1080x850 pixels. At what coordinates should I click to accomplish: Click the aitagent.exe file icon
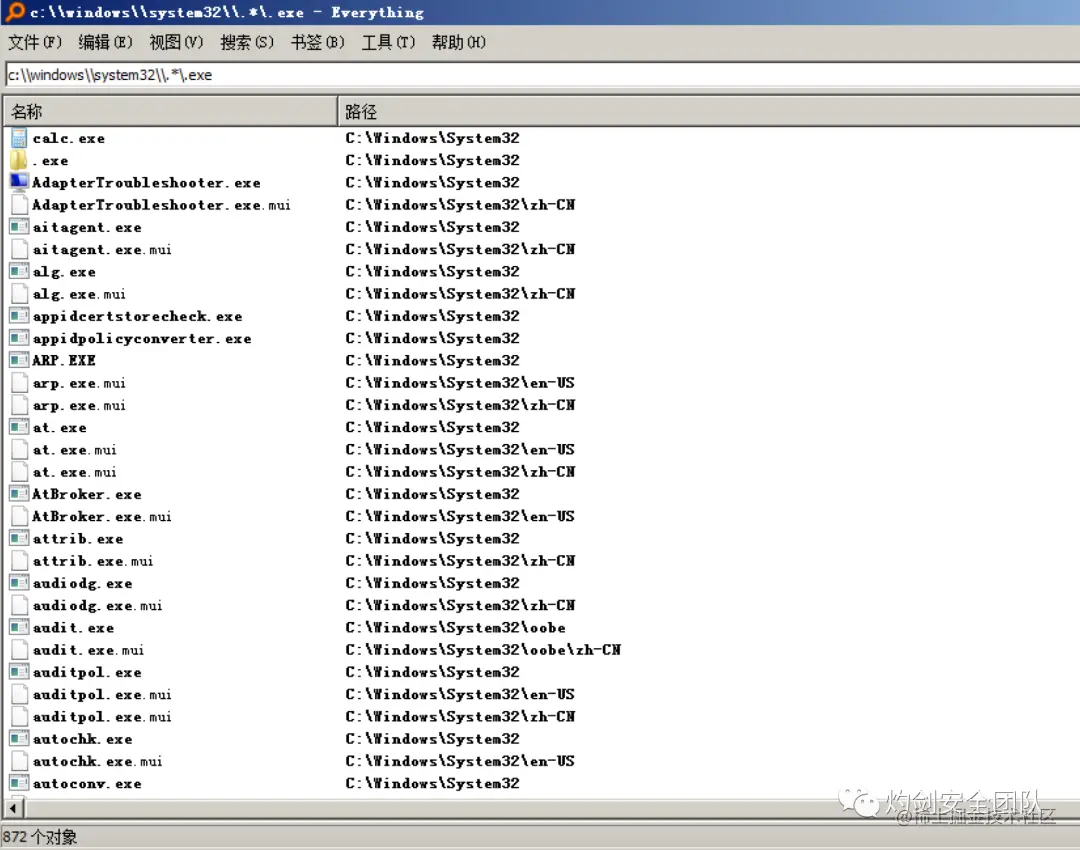tap(19, 227)
